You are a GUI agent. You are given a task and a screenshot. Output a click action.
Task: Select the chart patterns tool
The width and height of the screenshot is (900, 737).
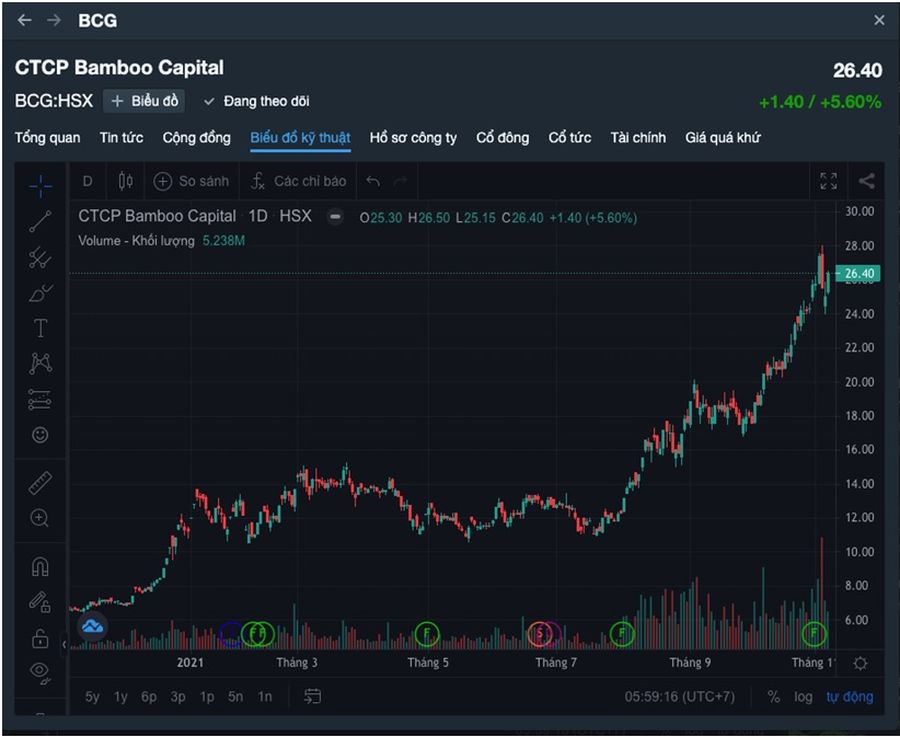(40, 363)
